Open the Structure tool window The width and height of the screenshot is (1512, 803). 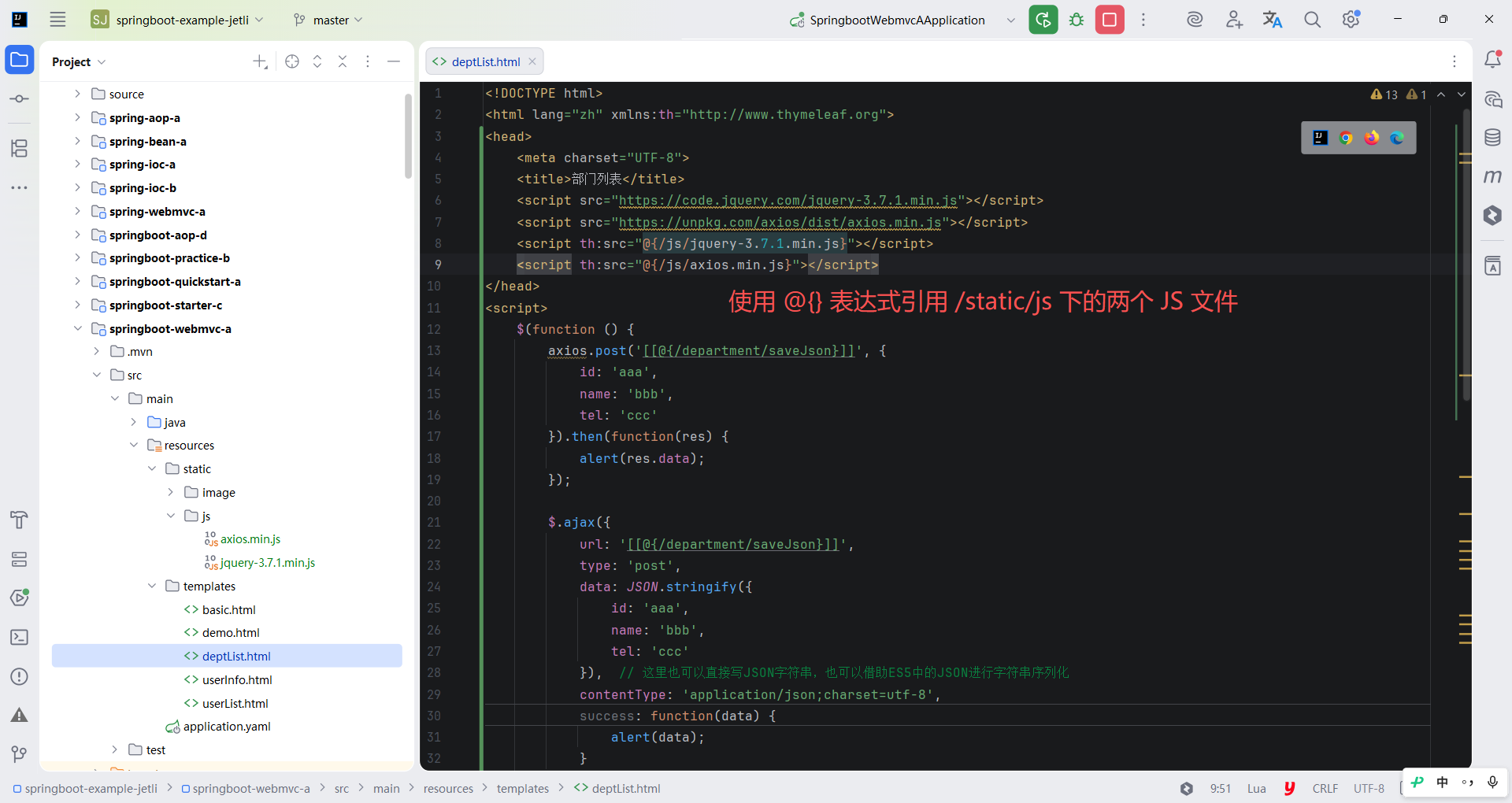click(x=20, y=148)
